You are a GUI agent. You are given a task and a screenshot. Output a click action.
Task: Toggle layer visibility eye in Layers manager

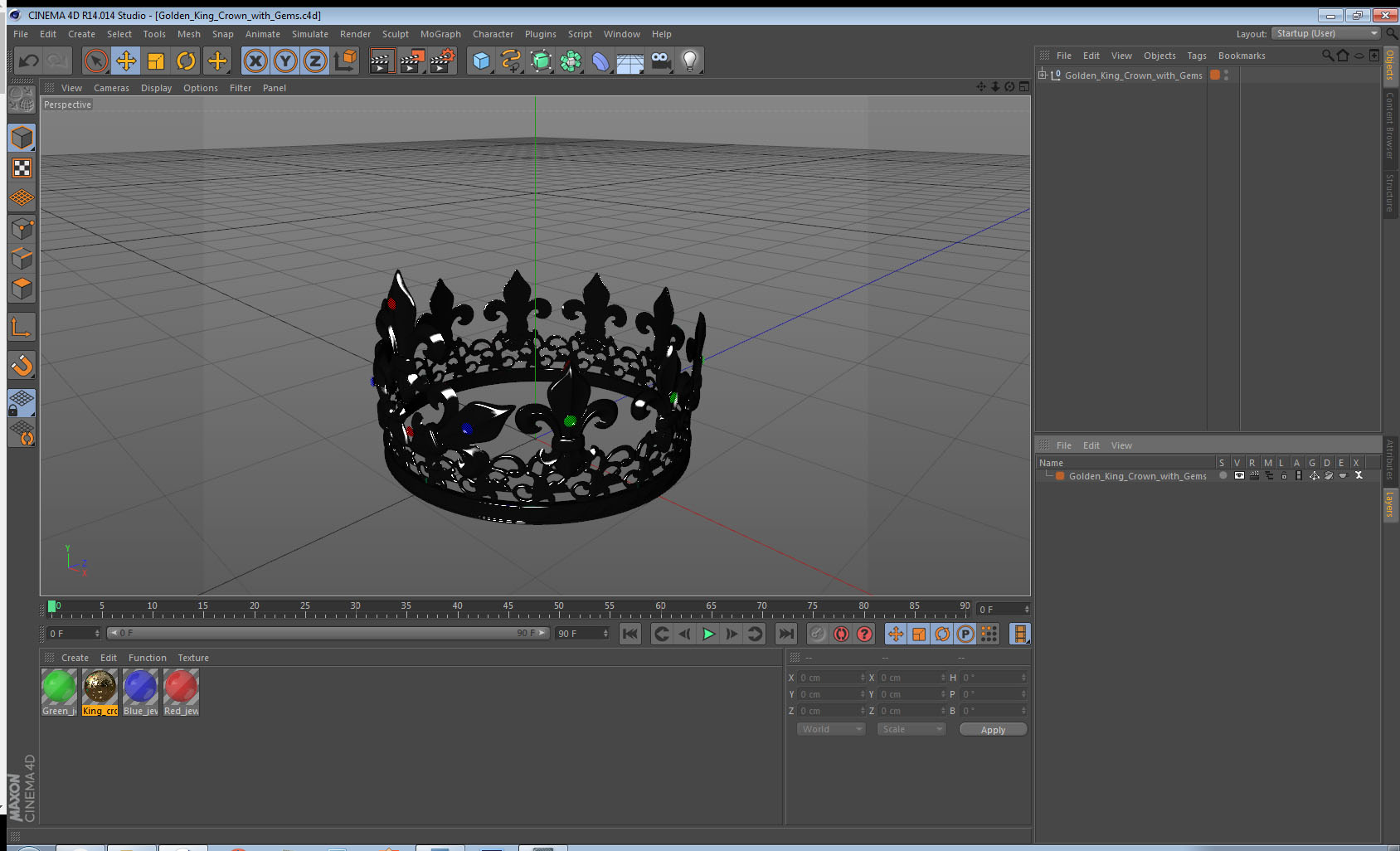point(1239,476)
